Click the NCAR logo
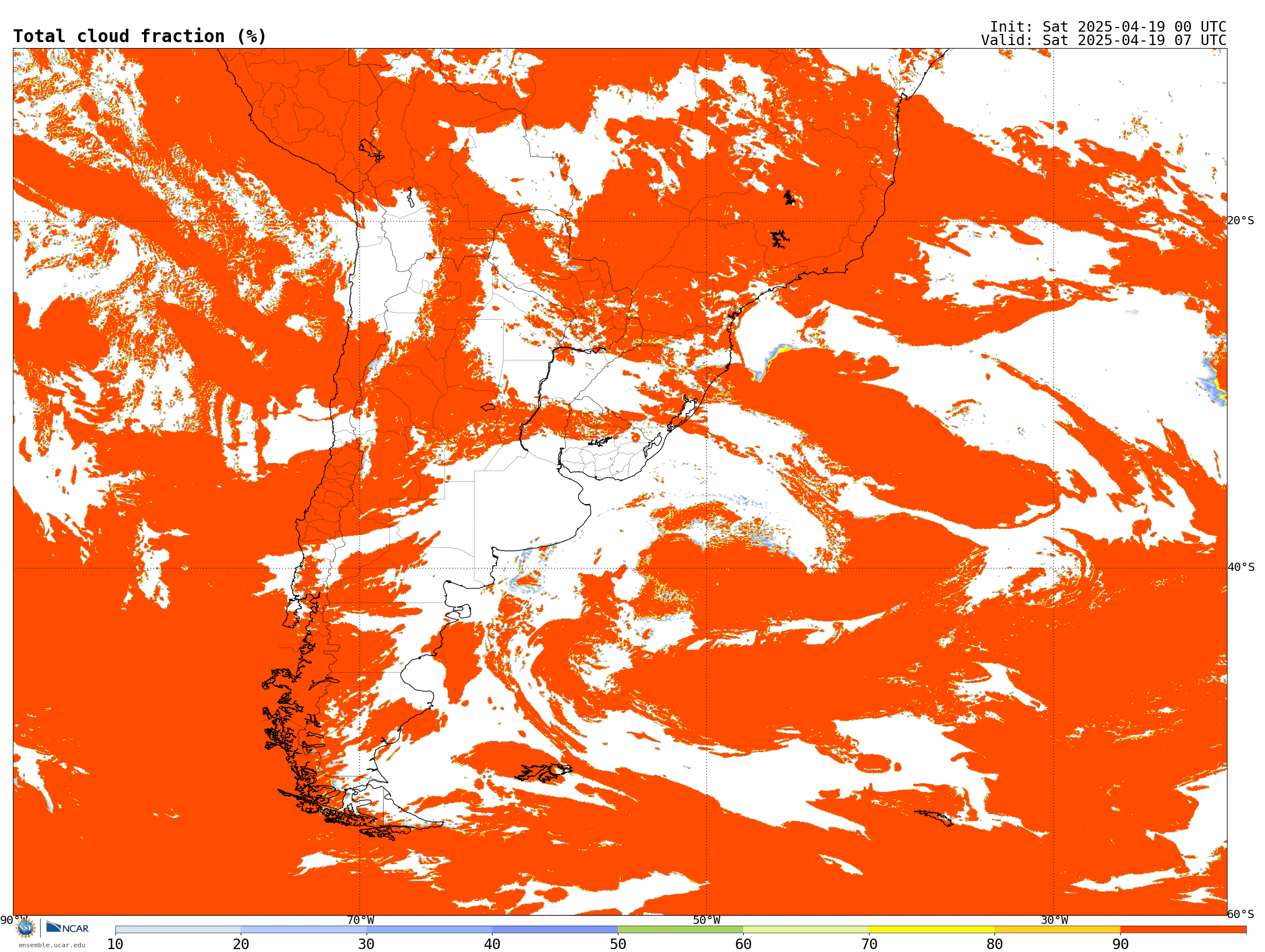 click(67, 927)
